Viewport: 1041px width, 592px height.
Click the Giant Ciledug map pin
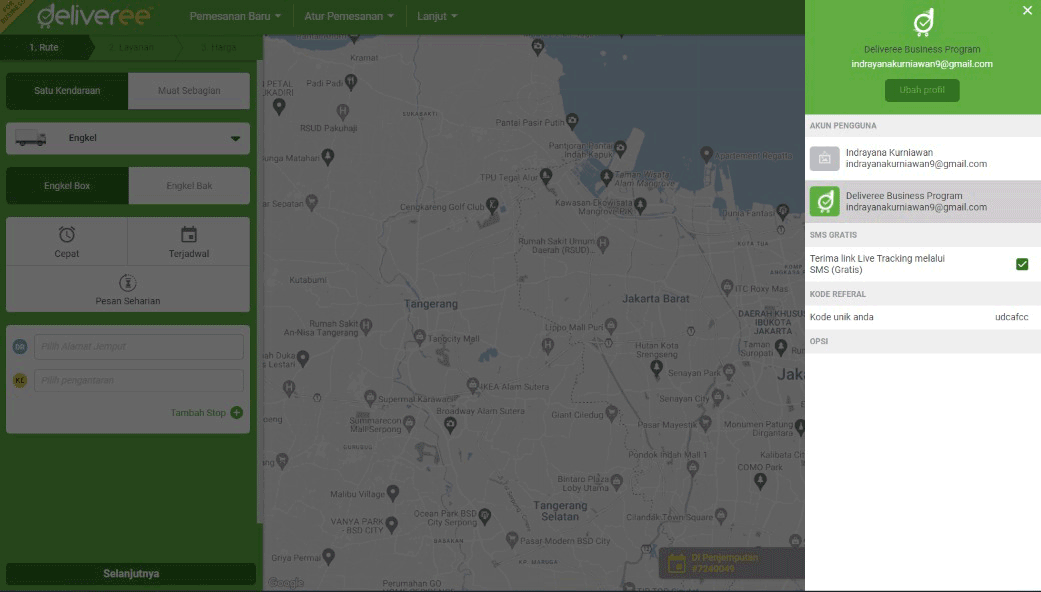(611, 413)
